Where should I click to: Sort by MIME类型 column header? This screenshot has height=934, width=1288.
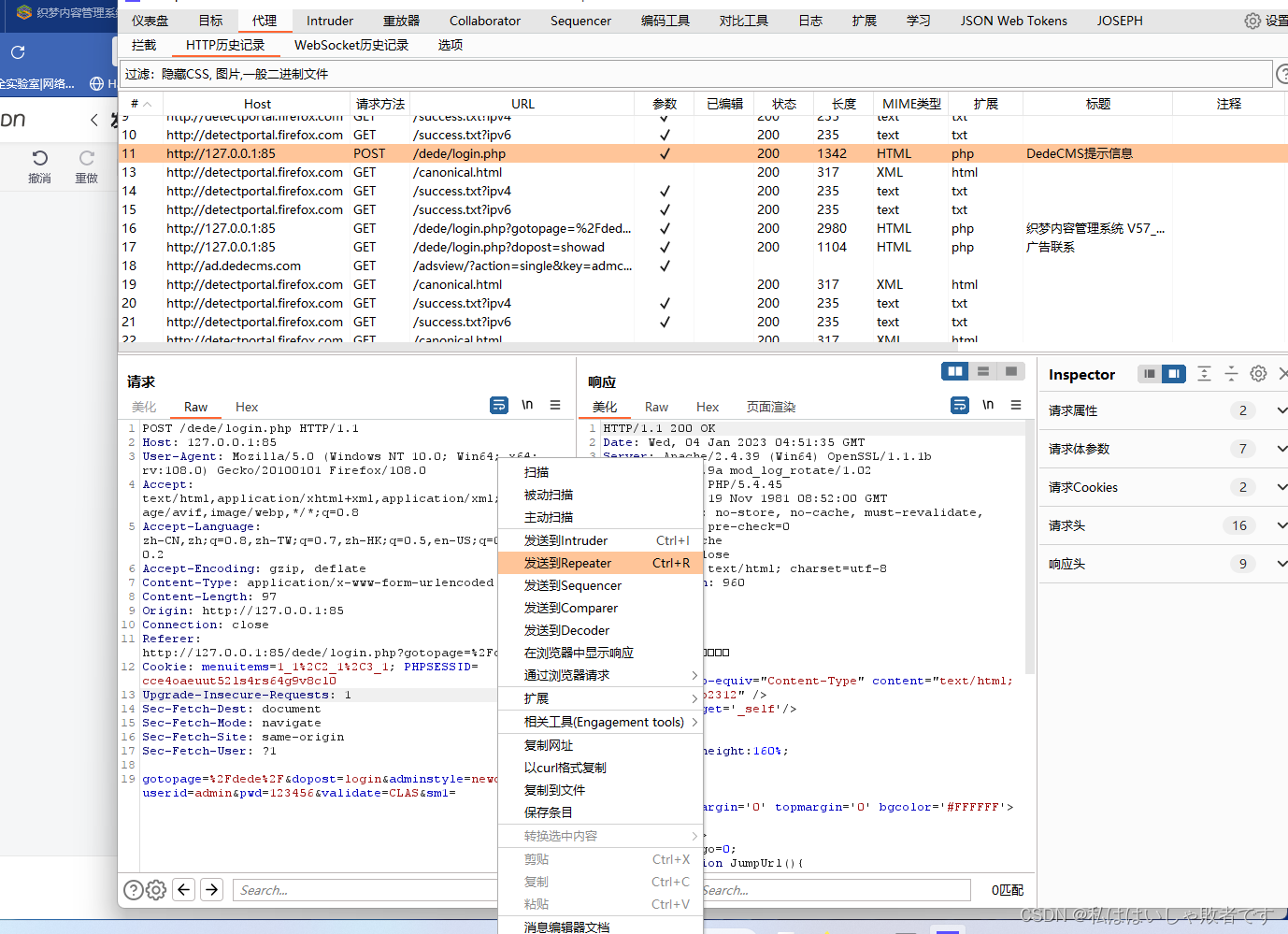coord(911,104)
